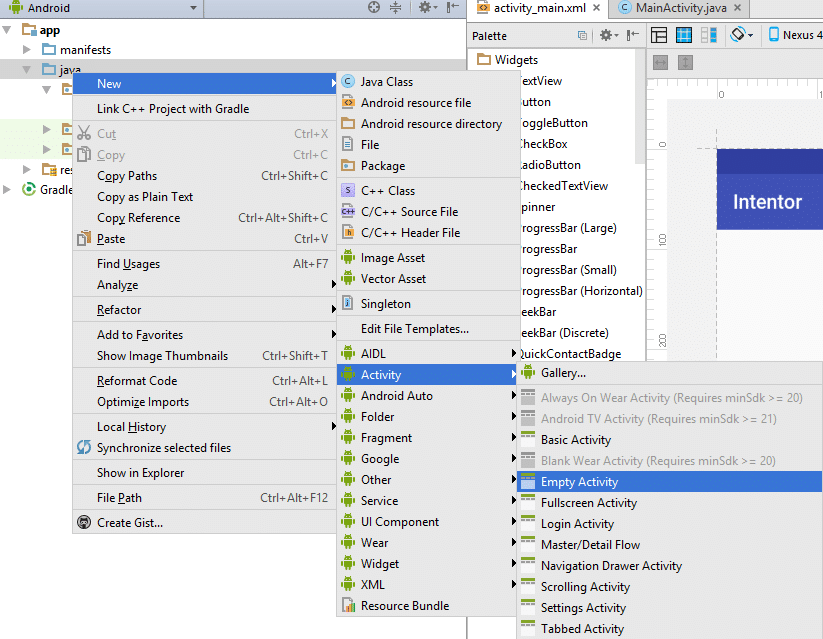
Task: Open the screen orientation icon menu
Action: click(x=742, y=35)
